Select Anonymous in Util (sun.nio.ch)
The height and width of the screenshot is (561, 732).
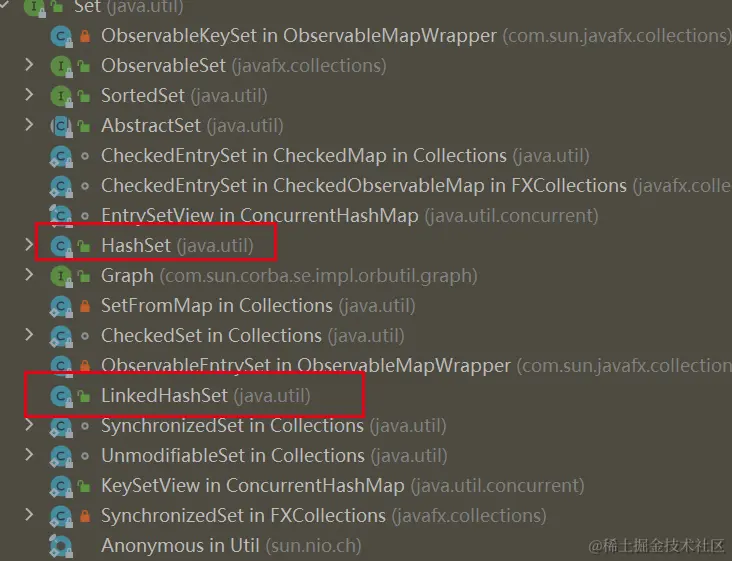click(231, 546)
